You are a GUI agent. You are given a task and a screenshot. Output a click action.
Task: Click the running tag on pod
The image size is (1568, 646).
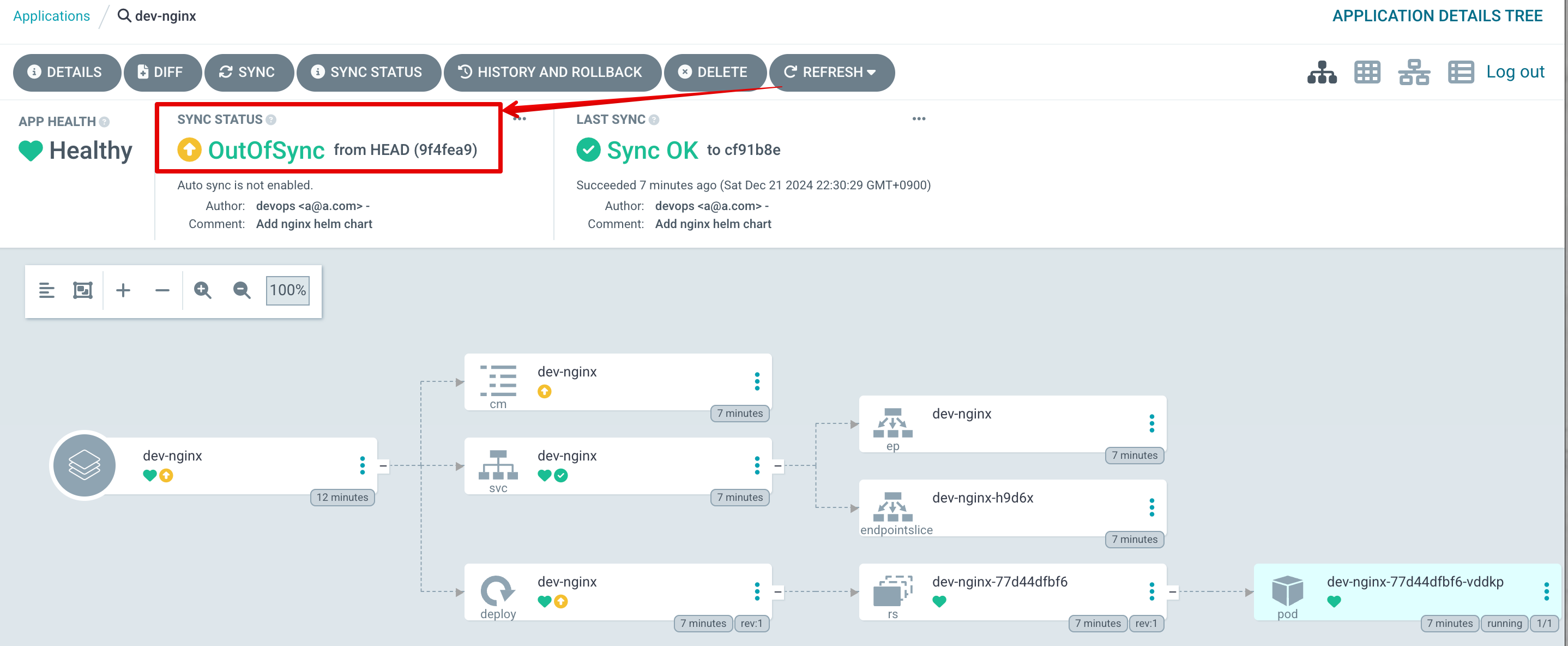click(1504, 624)
